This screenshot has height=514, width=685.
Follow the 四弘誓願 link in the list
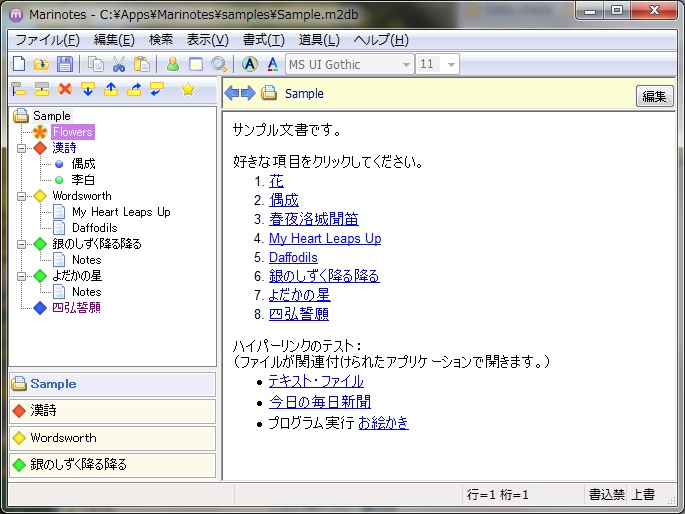coord(299,314)
